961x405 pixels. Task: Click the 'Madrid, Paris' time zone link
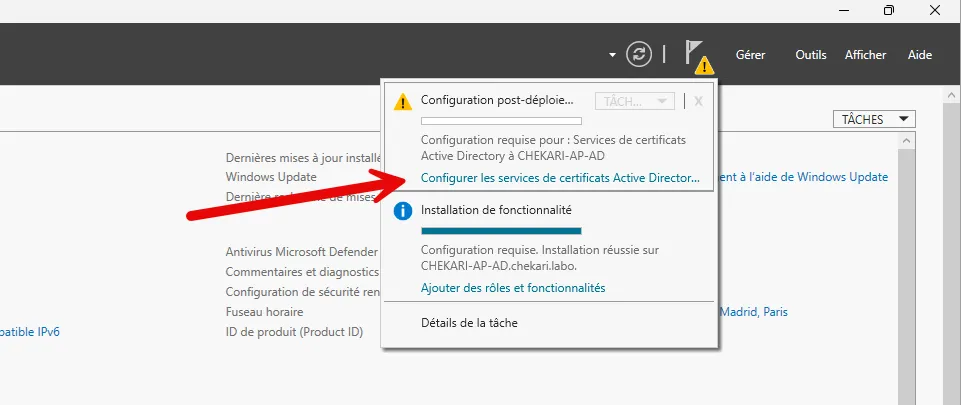point(753,312)
